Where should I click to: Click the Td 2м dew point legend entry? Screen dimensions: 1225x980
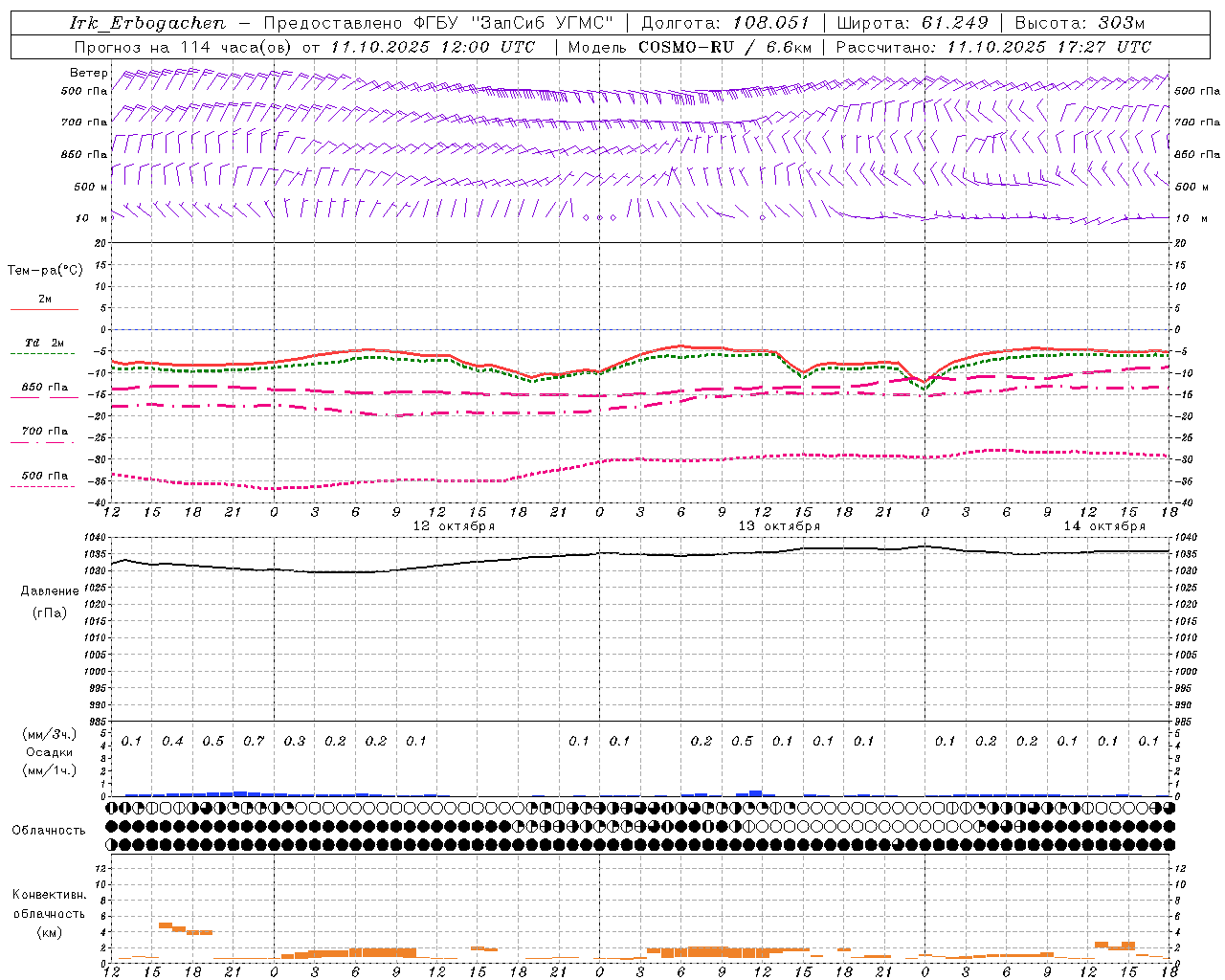45,343
